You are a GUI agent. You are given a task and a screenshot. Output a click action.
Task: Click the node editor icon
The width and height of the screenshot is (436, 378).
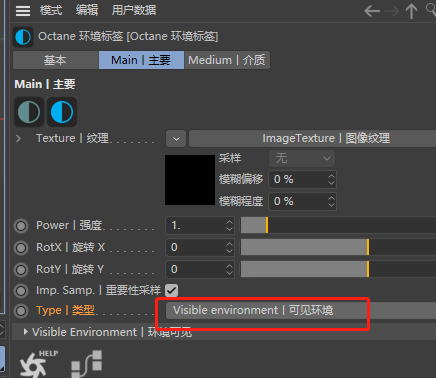[87, 364]
